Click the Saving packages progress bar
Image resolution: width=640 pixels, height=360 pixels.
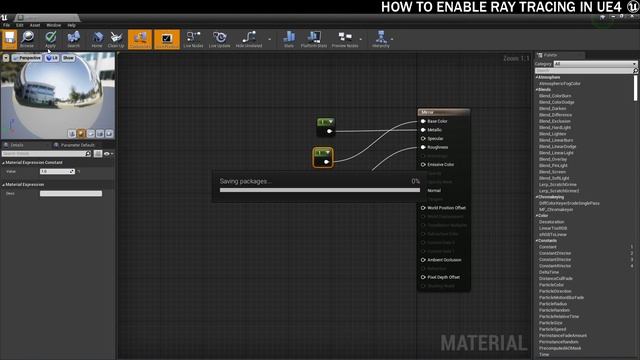pos(320,190)
